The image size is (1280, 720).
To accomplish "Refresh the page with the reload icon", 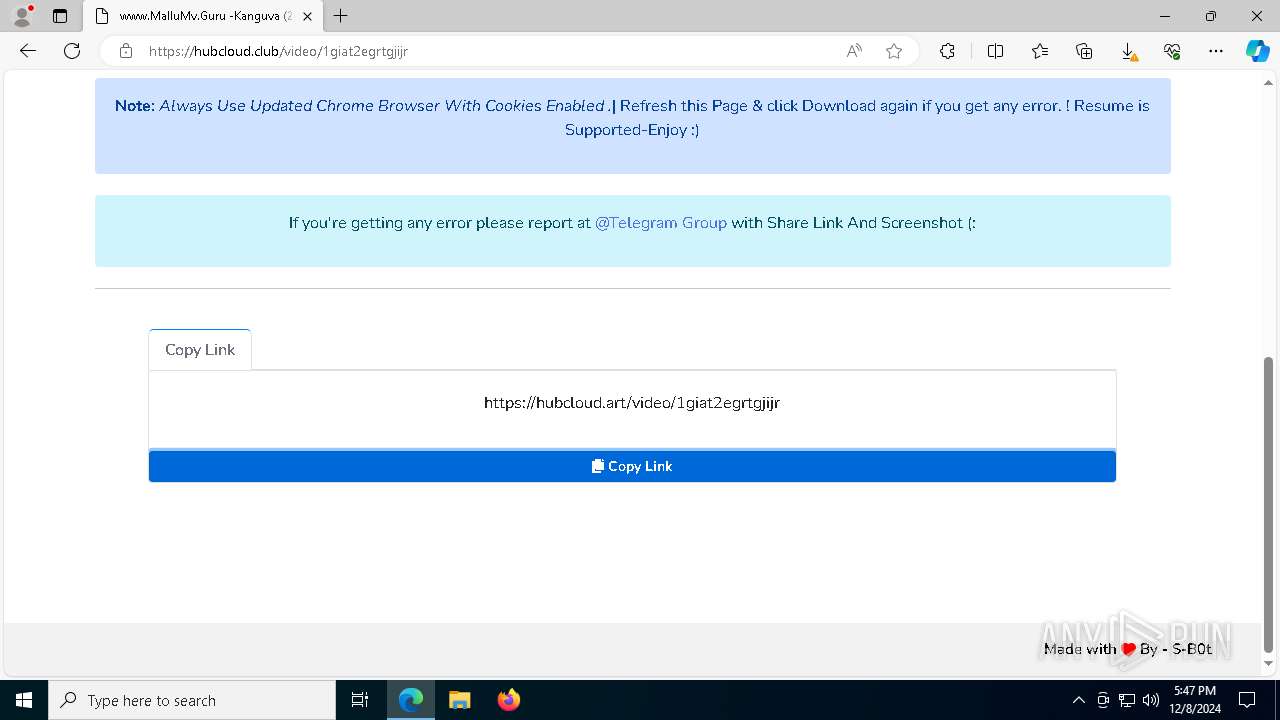I will 72,51.
